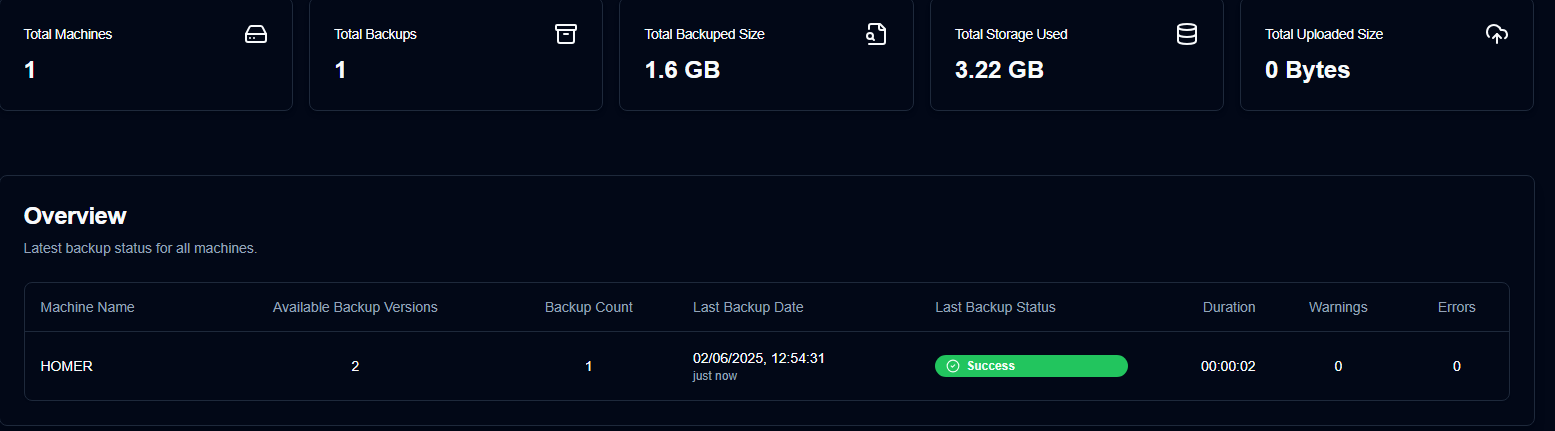1555x431 pixels.
Task: Click the archive box icon in Total Backups
Action: 566,34
